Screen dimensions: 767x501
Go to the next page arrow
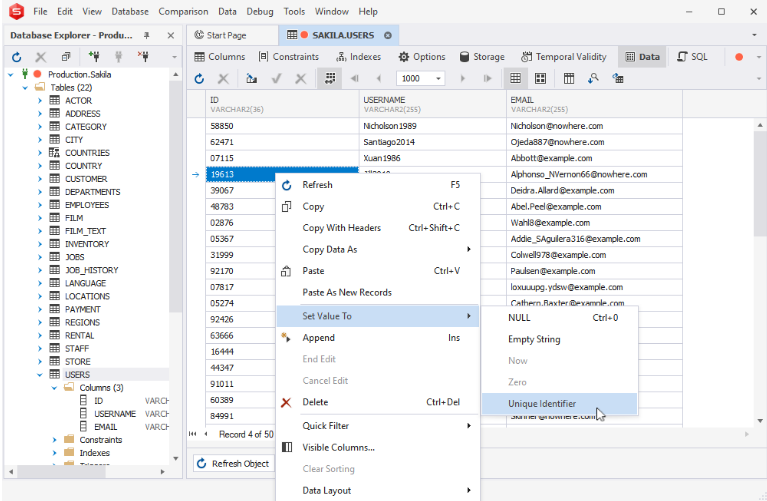tap(462, 78)
